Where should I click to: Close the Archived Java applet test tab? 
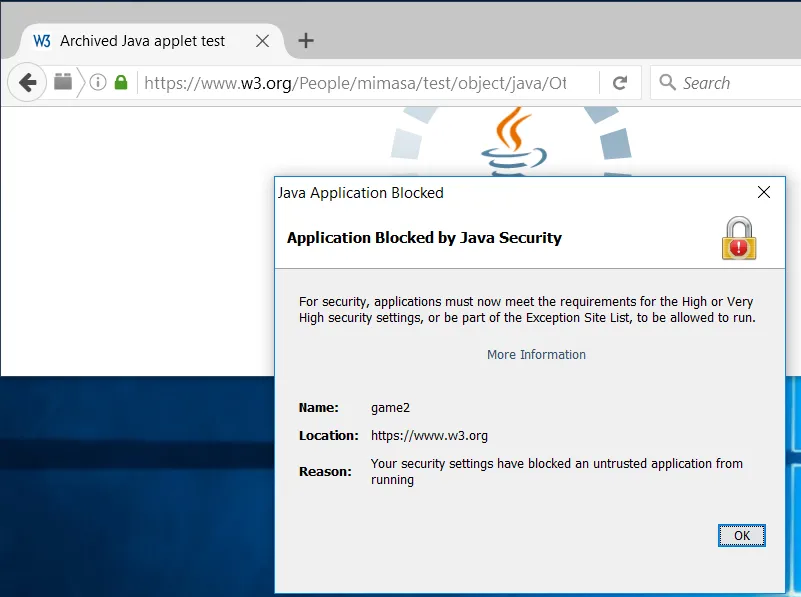point(262,41)
